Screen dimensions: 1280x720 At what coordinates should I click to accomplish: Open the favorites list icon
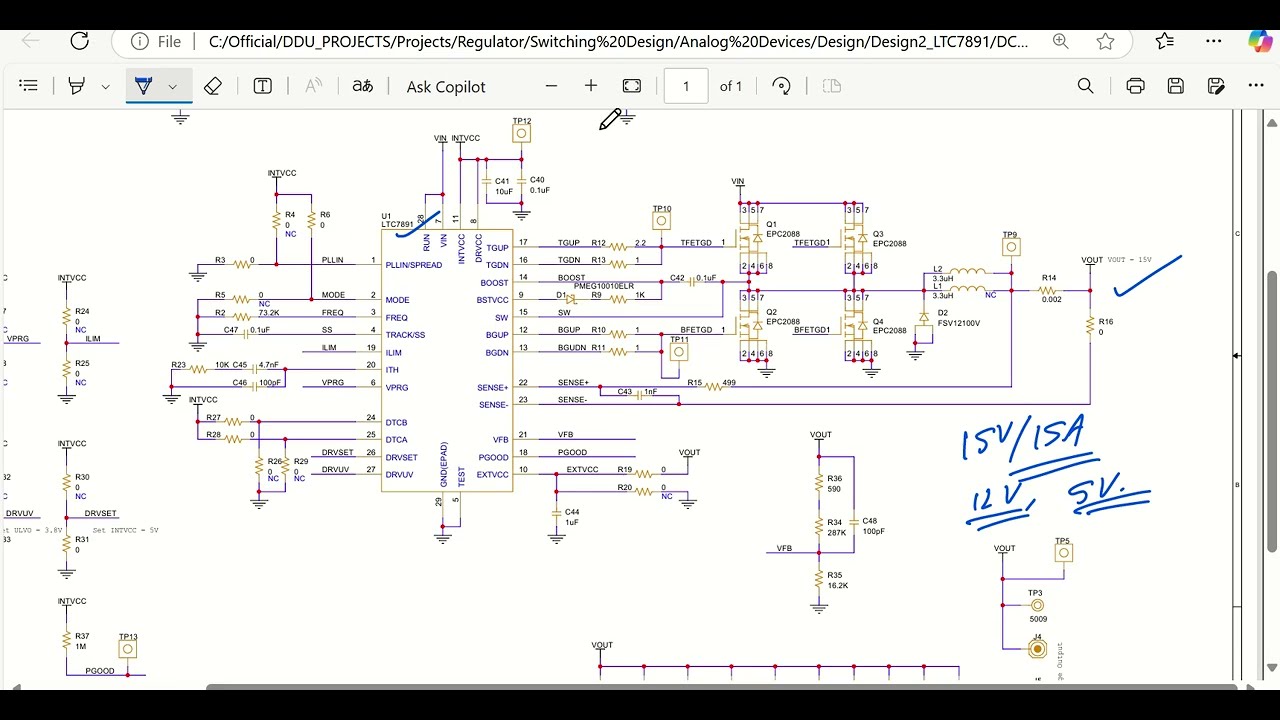[x=1165, y=42]
